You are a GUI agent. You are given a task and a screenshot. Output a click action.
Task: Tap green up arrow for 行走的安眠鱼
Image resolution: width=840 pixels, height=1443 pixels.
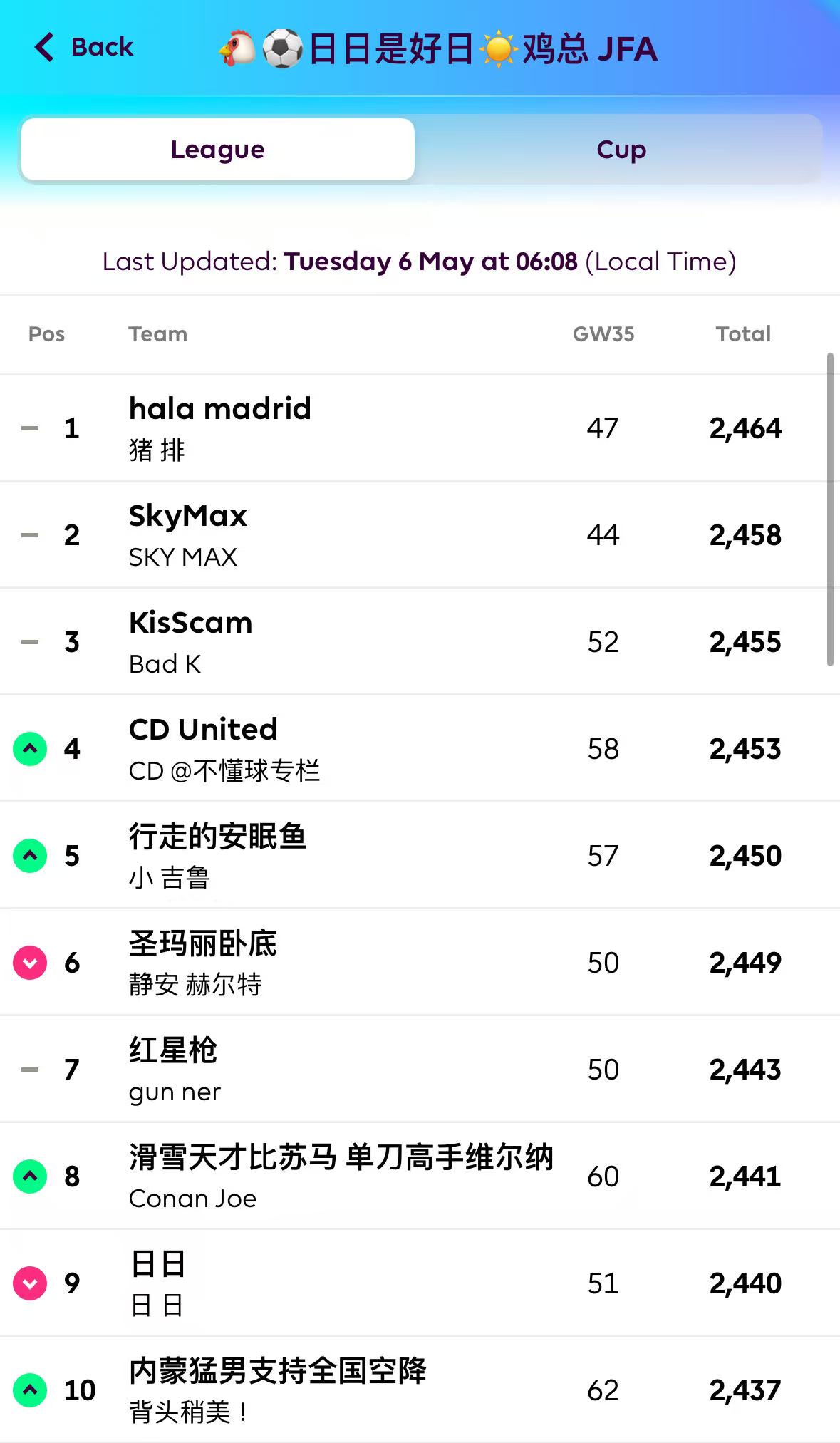click(30, 856)
